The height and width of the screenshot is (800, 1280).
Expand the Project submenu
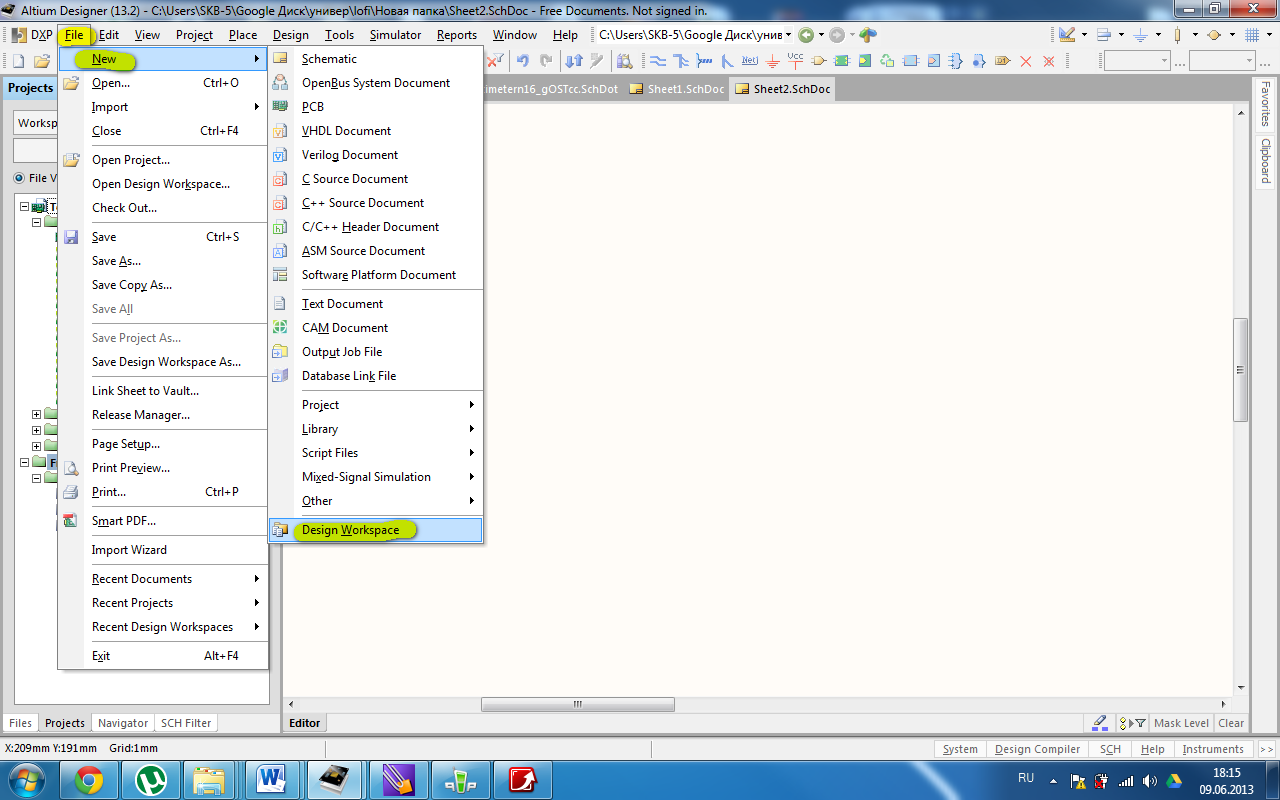point(376,405)
